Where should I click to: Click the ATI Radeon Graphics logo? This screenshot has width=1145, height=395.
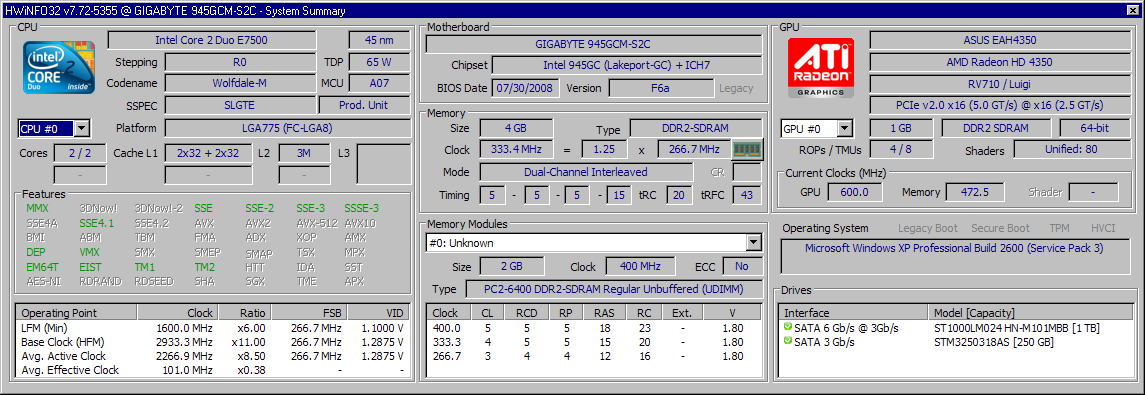(821, 67)
